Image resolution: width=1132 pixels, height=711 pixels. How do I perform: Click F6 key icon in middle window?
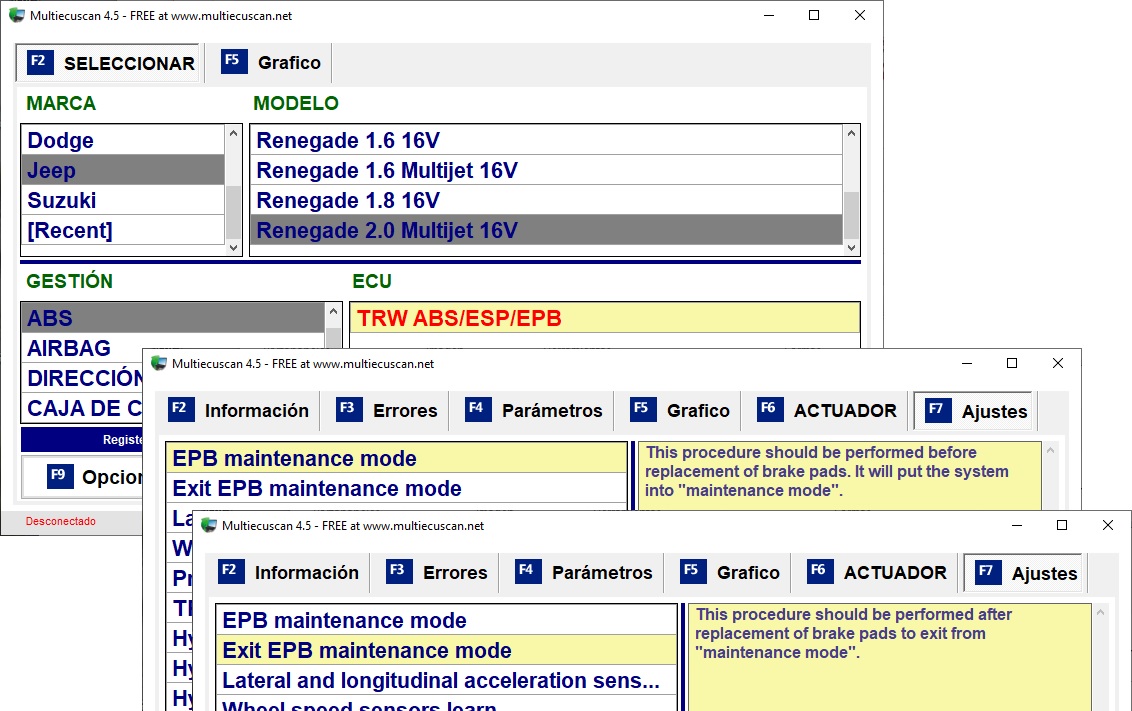770,409
